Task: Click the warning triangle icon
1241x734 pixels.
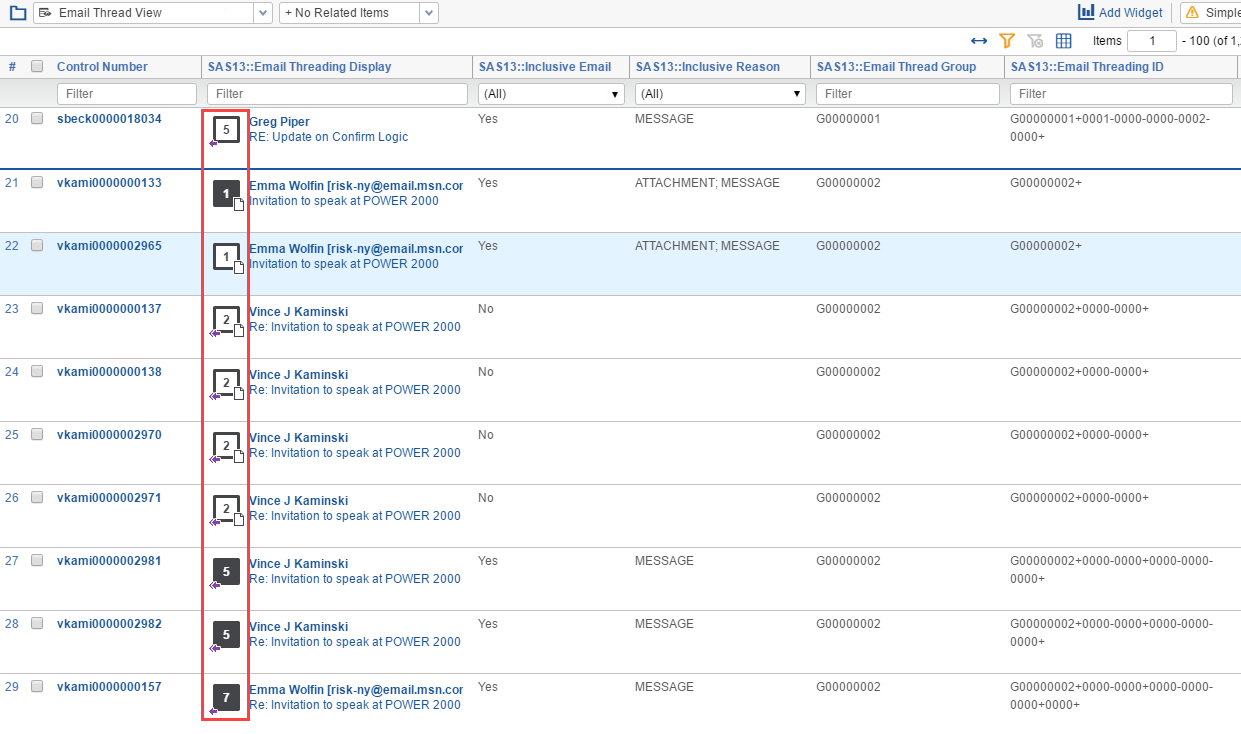Action: (1192, 13)
